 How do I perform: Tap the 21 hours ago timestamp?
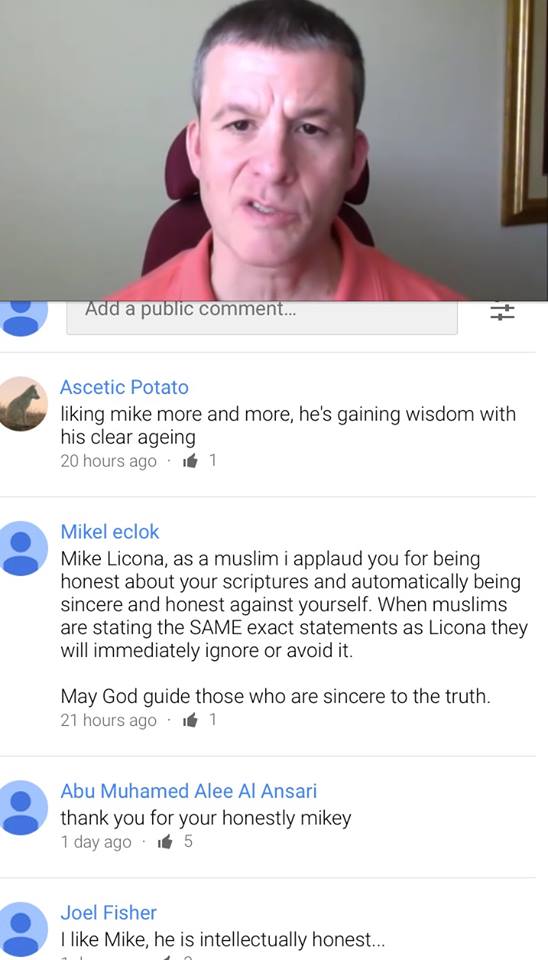(x=108, y=721)
